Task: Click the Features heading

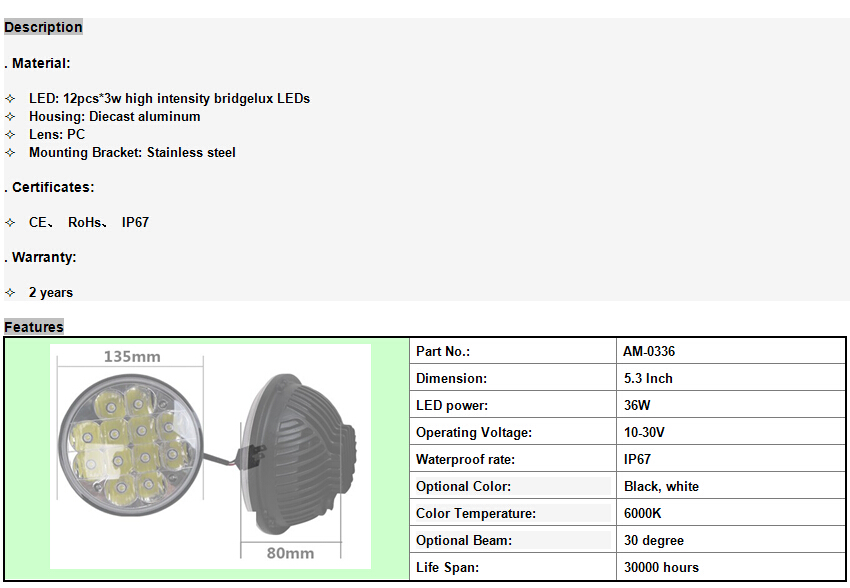Action: pyautogui.click(x=34, y=327)
